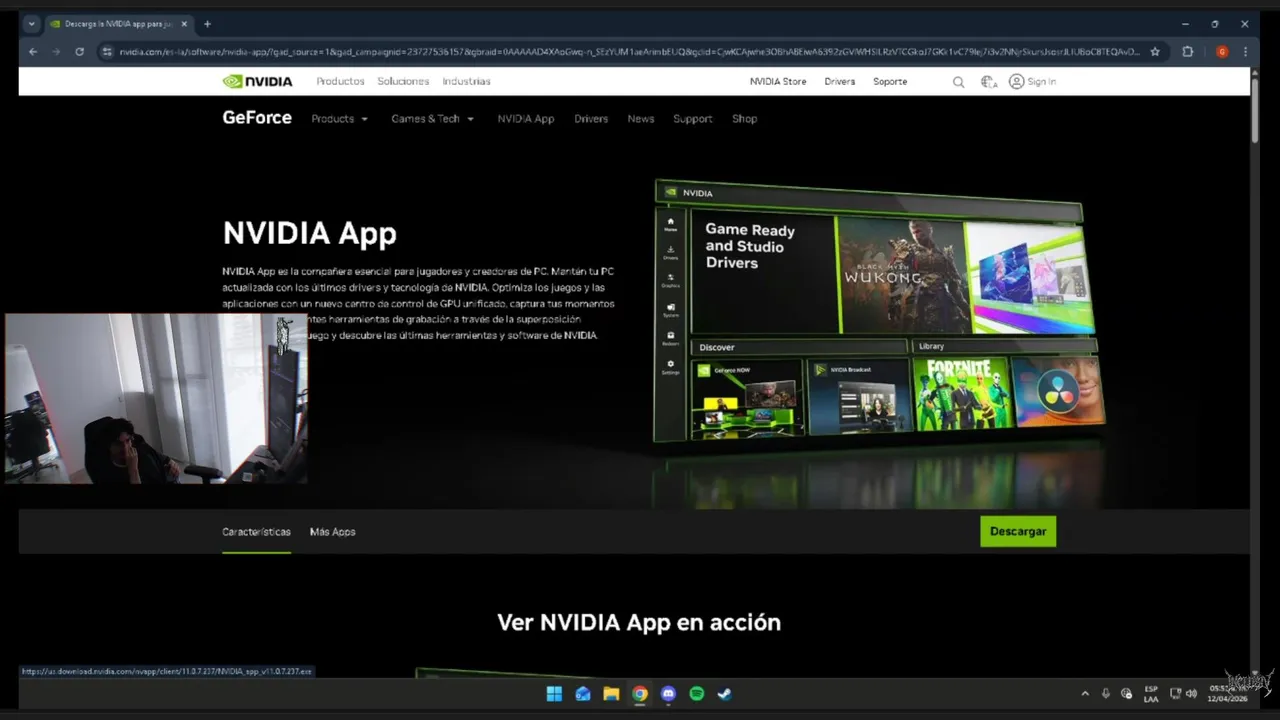Click the page vertical scrollbar thumb
The image size is (1280, 720).
tap(1255, 112)
